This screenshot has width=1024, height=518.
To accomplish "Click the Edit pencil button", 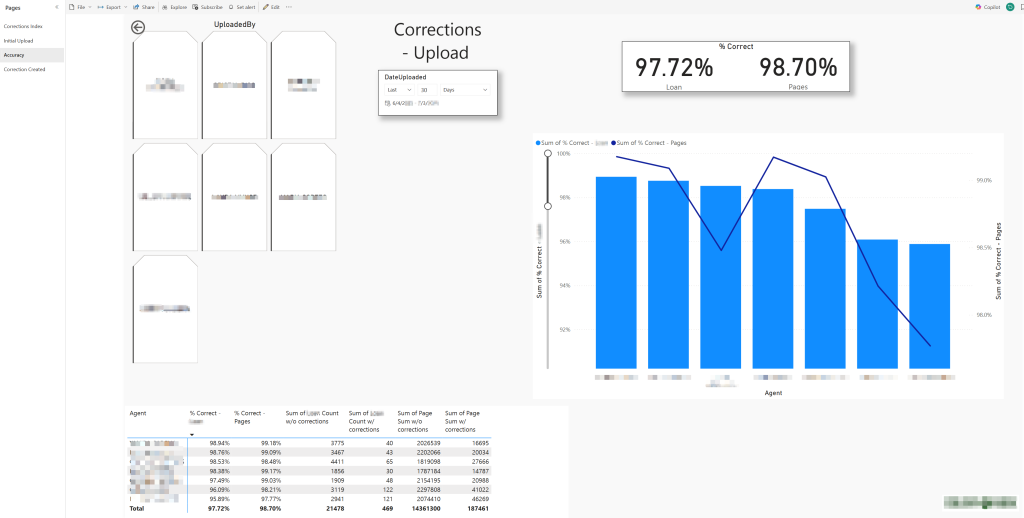I will coord(271,7).
